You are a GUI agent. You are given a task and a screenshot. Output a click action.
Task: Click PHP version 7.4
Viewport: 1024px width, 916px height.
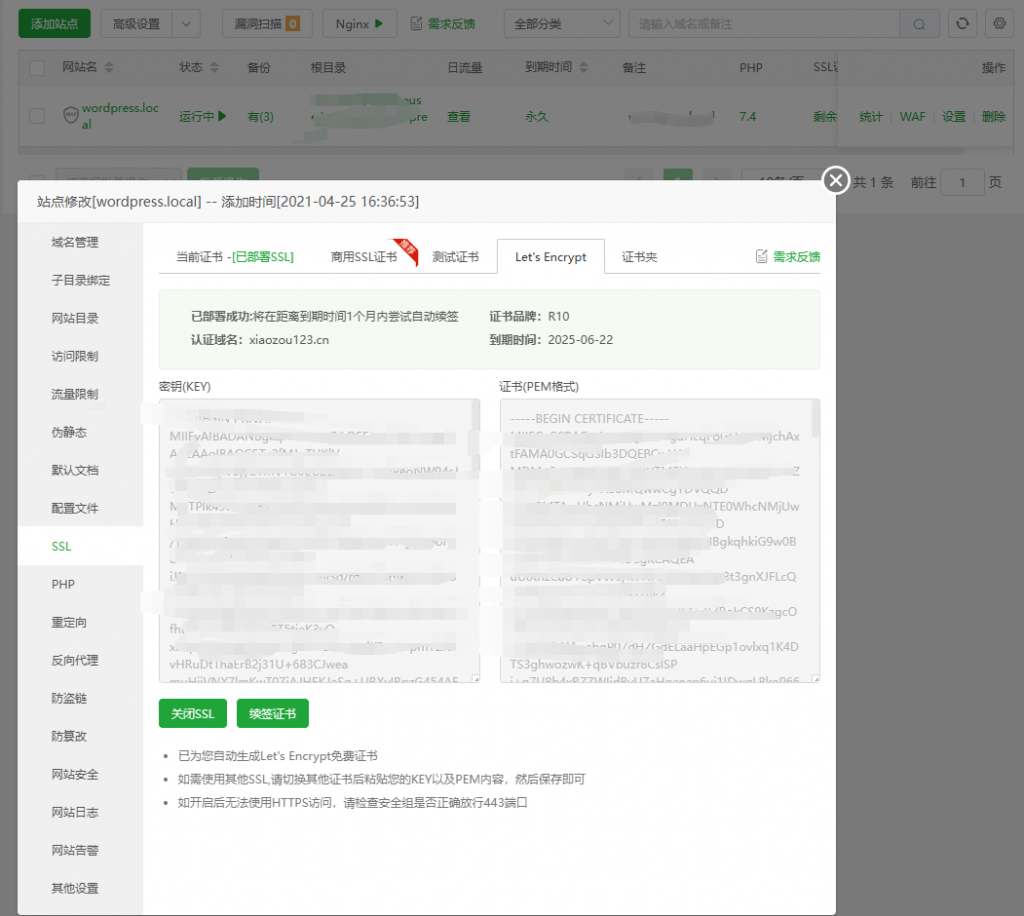(748, 117)
